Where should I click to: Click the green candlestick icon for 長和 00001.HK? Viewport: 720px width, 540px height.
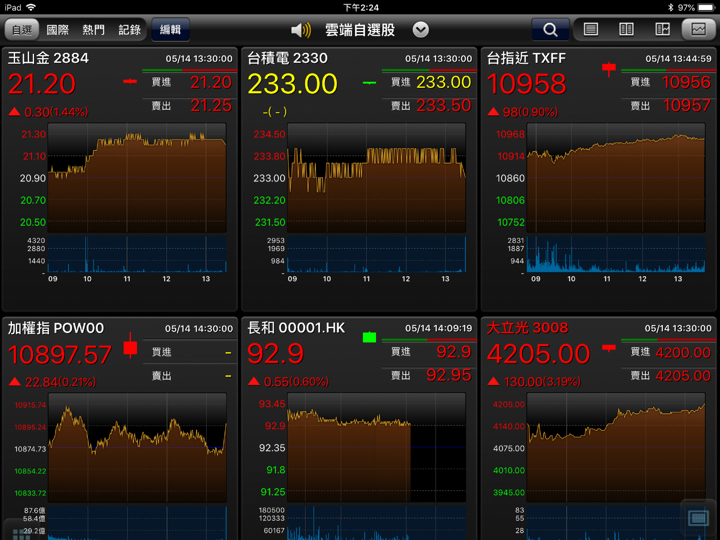[369, 337]
